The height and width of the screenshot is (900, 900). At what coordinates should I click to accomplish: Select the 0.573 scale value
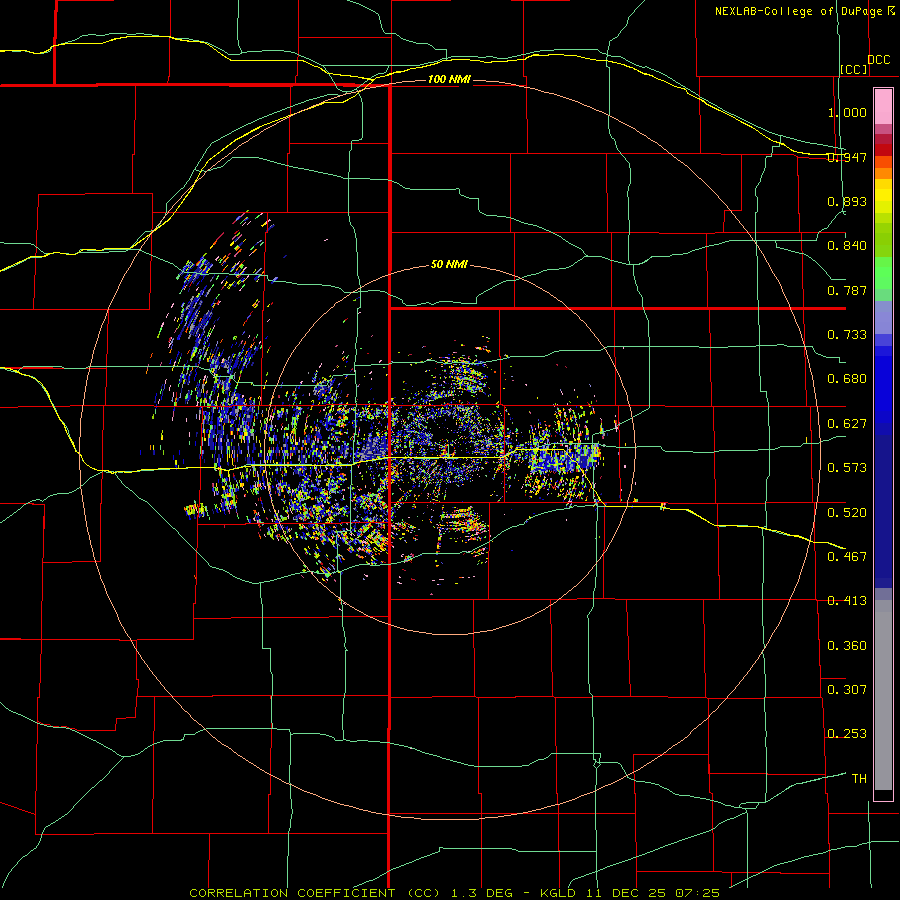point(847,468)
